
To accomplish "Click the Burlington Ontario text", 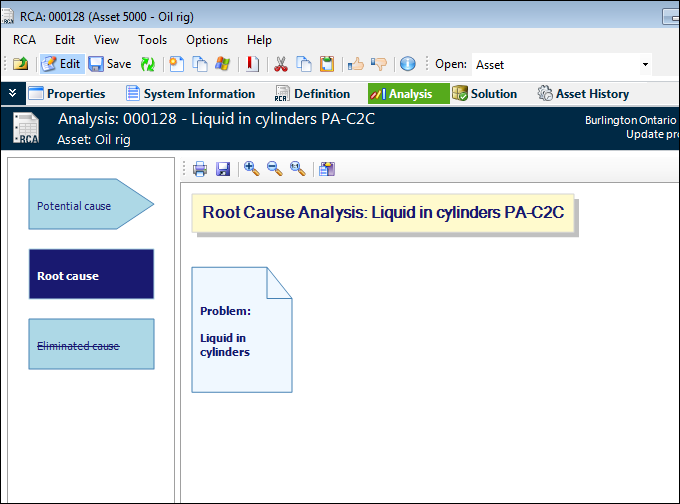I will click(x=630, y=120).
